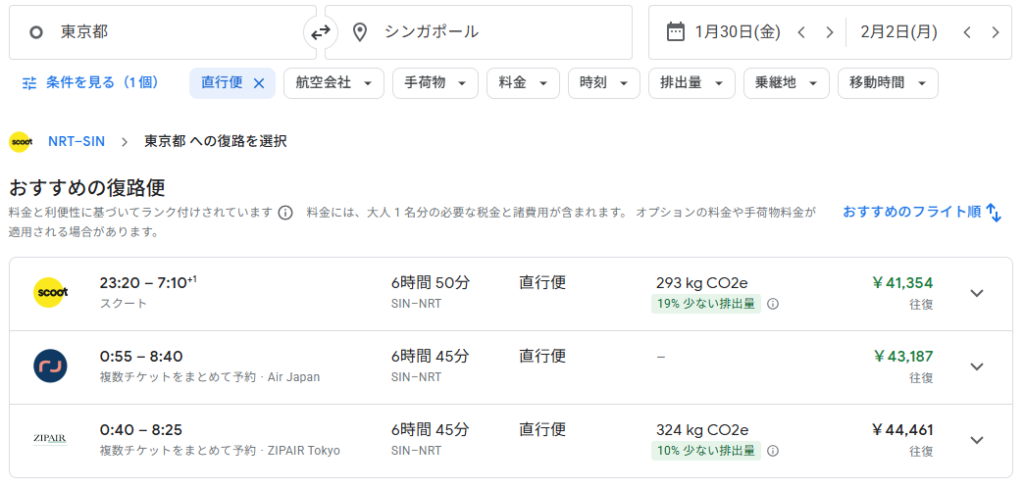Go to next day for January 30 departure
Image resolution: width=1024 pixels, height=488 pixels.
coord(829,32)
